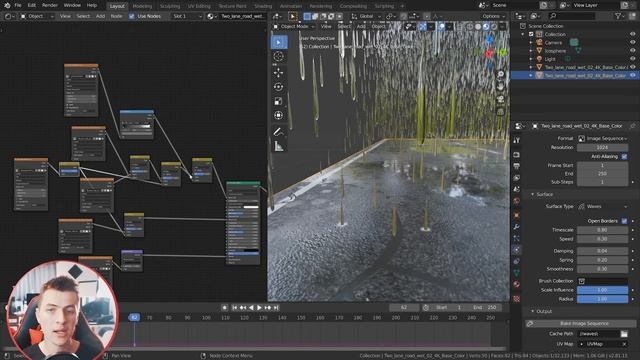Open the World properties tab
Screen dimensions: 640x360
[x=516, y=200]
